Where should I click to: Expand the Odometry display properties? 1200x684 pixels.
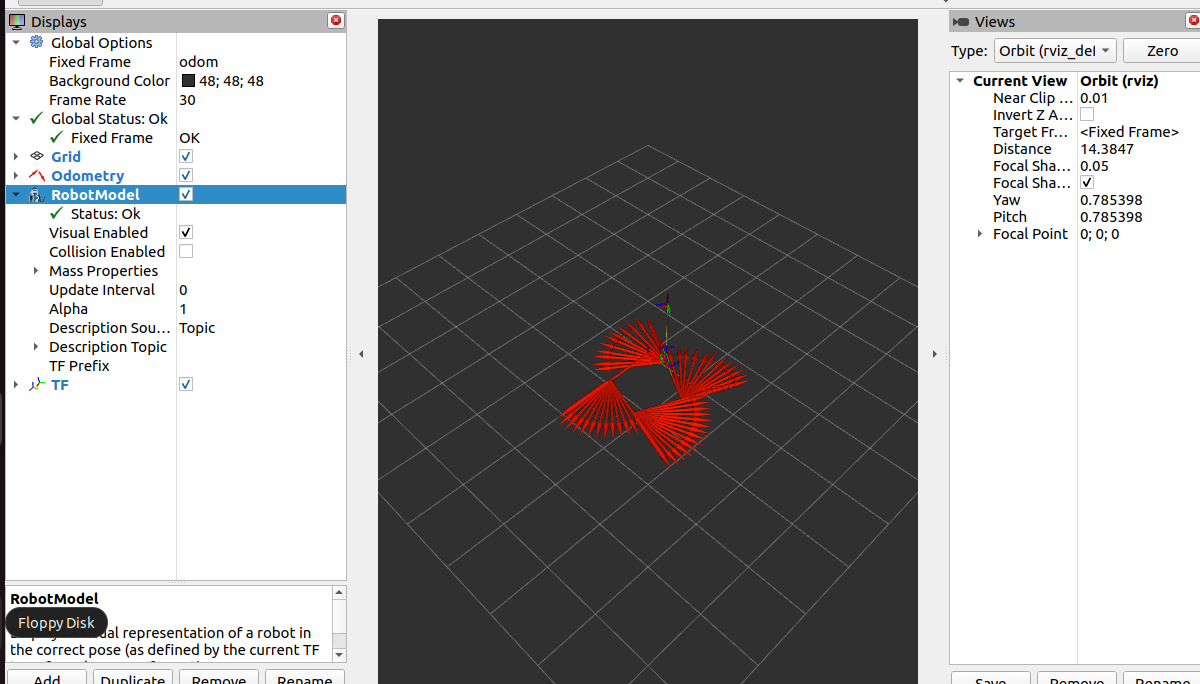[x=16, y=175]
